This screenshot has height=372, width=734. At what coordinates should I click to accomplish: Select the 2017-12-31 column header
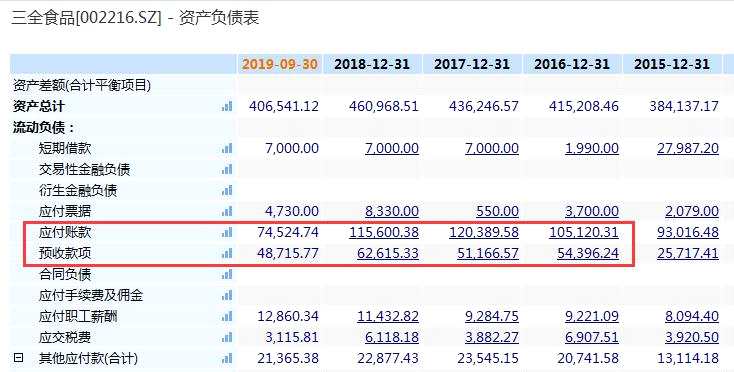point(472,64)
